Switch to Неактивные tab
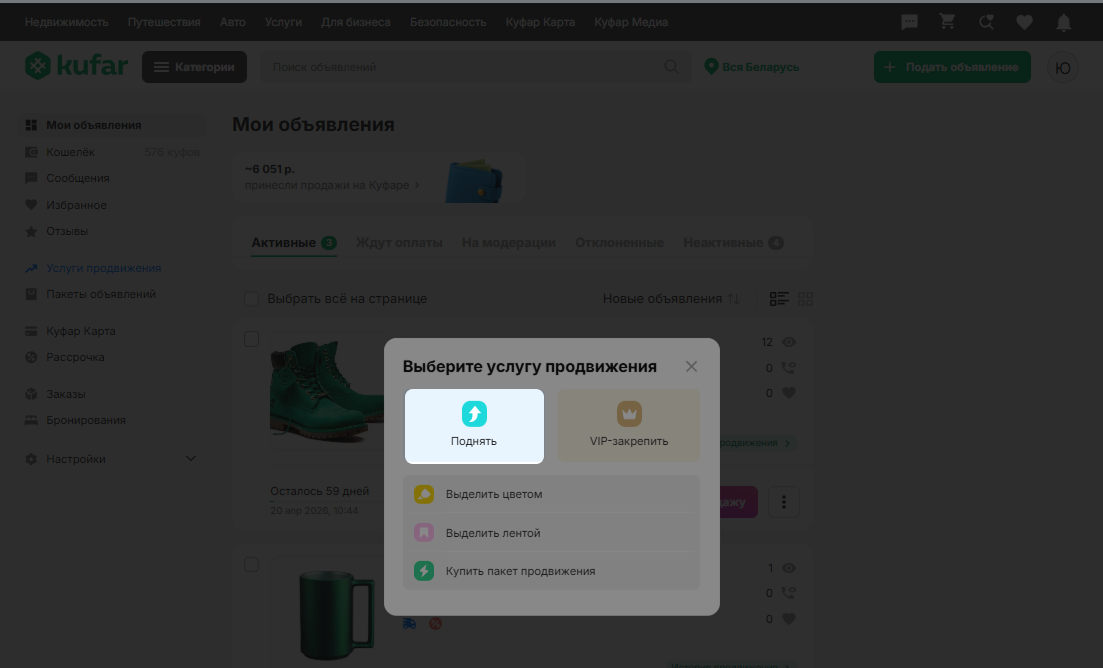This screenshot has width=1103, height=668. [733, 243]
